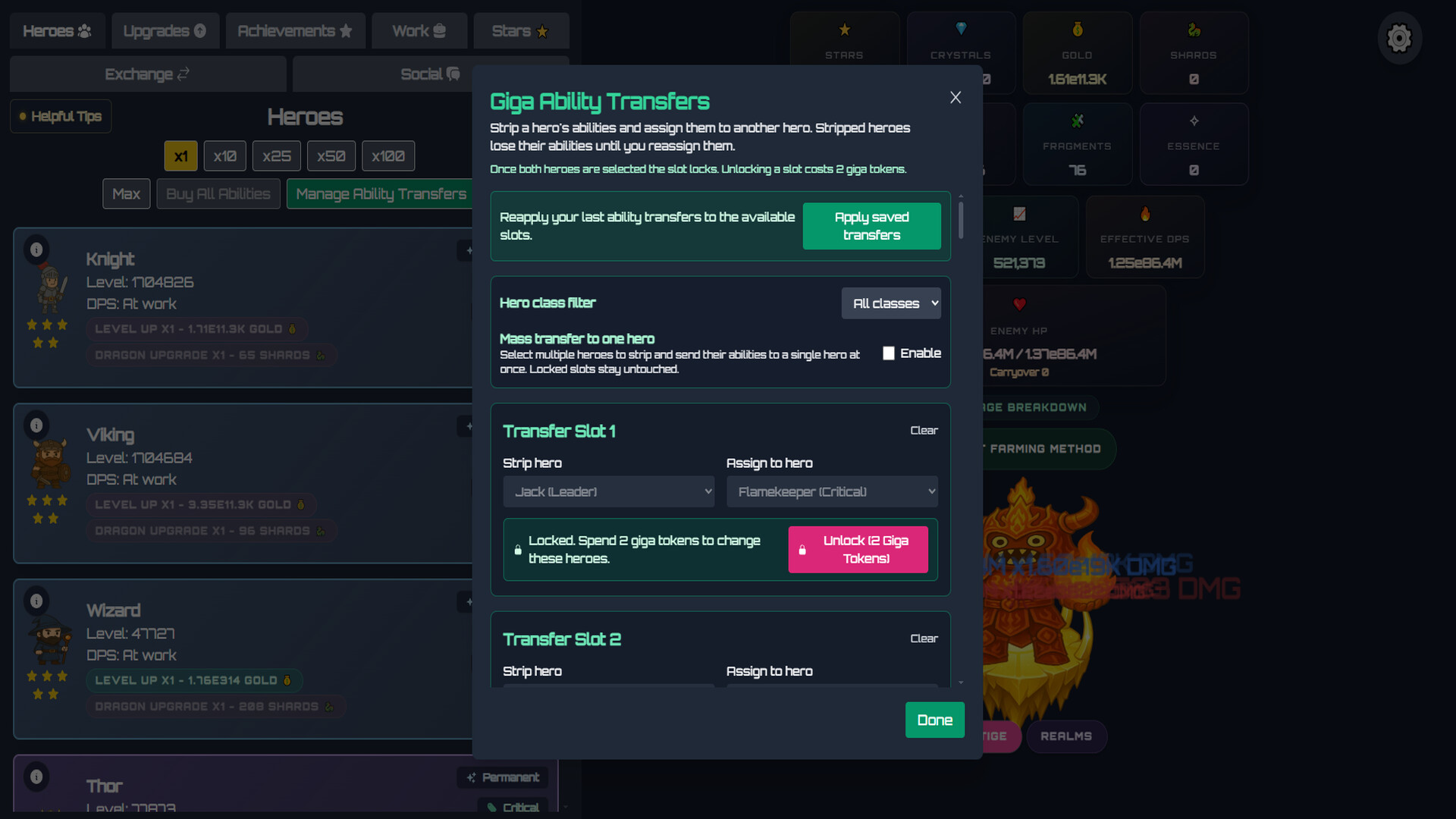The image size is (1456, 819).
Task: Click the Essence resource icon
Action: tap(1193, 121)
